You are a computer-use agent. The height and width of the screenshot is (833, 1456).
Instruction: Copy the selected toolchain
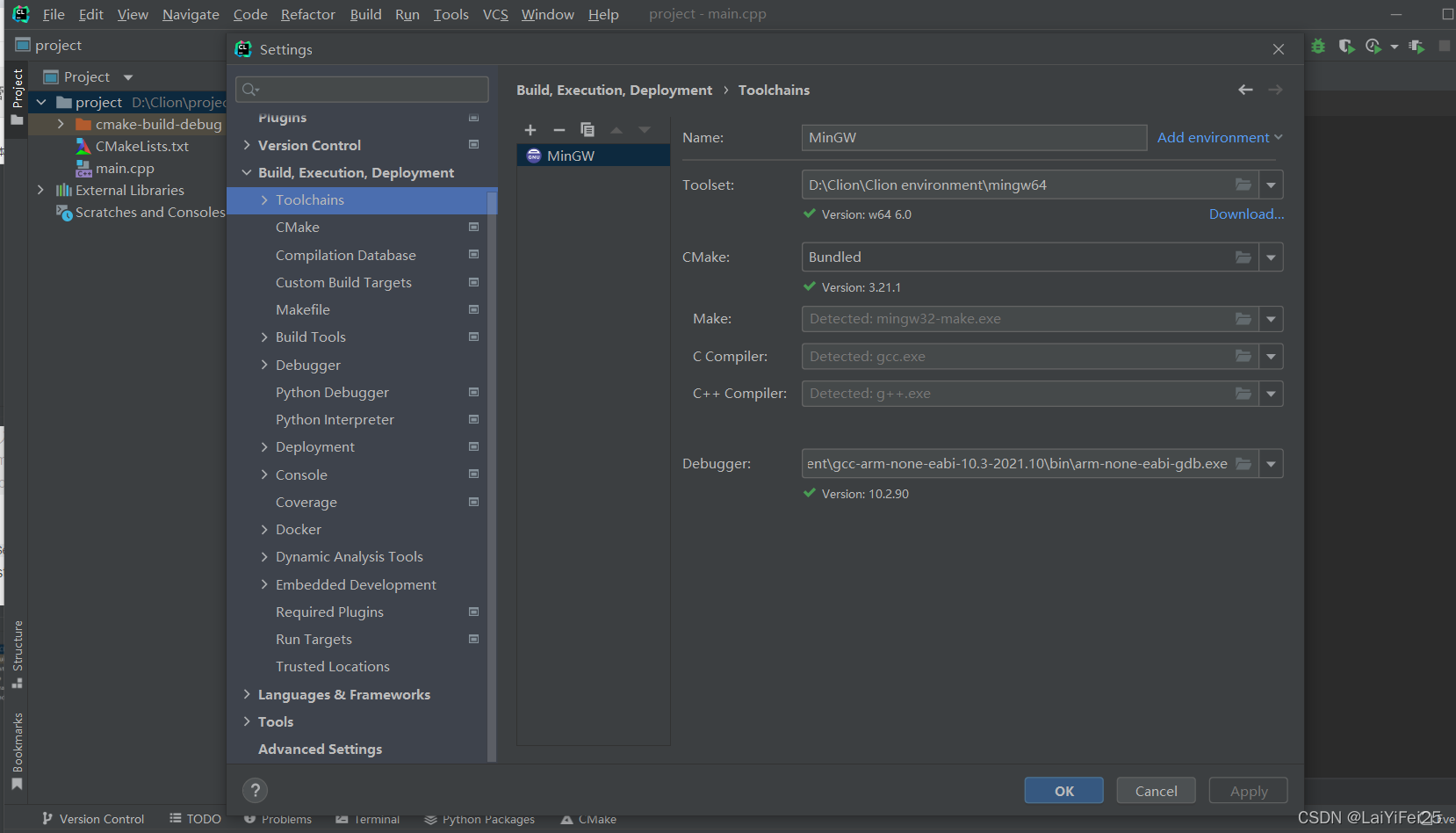tap(587, 130)
